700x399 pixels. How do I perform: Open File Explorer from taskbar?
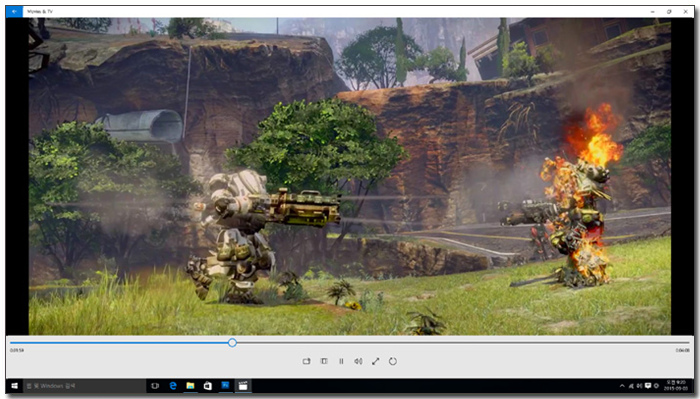pyautogui.click(x=190, y=386)
